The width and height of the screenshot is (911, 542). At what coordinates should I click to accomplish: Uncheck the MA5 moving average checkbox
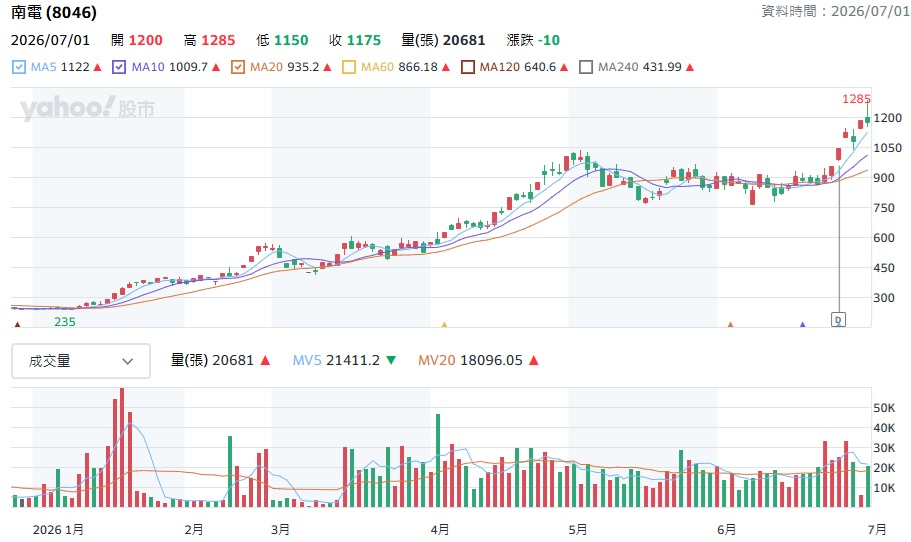click(x=19, y=67)
